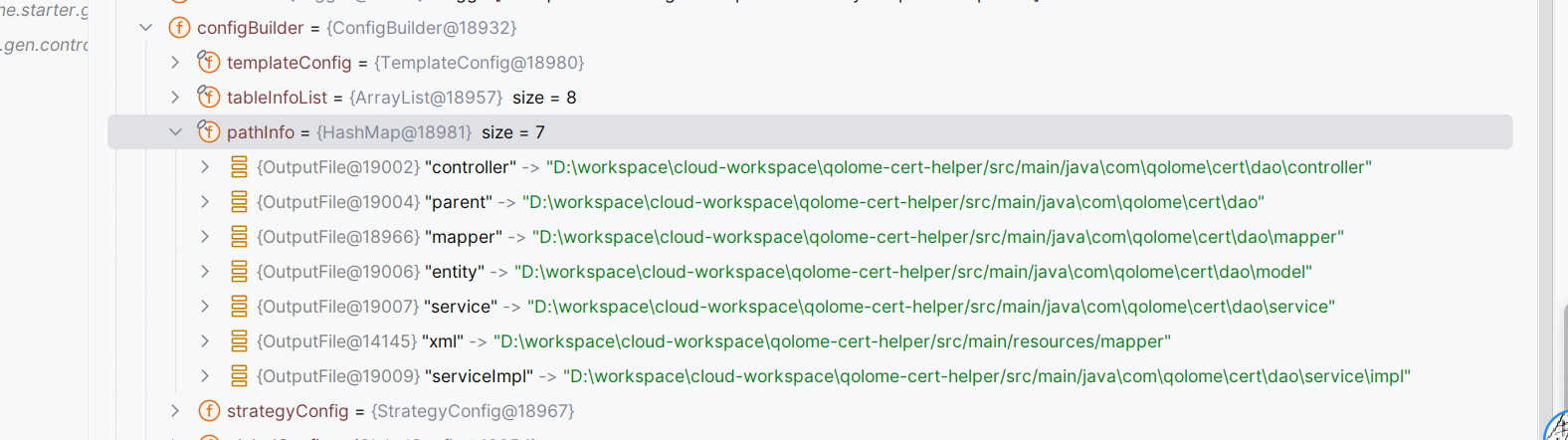1568x440 pixels.
Task: Click the "entity" dao\model path value
Action: coord(912,272)
